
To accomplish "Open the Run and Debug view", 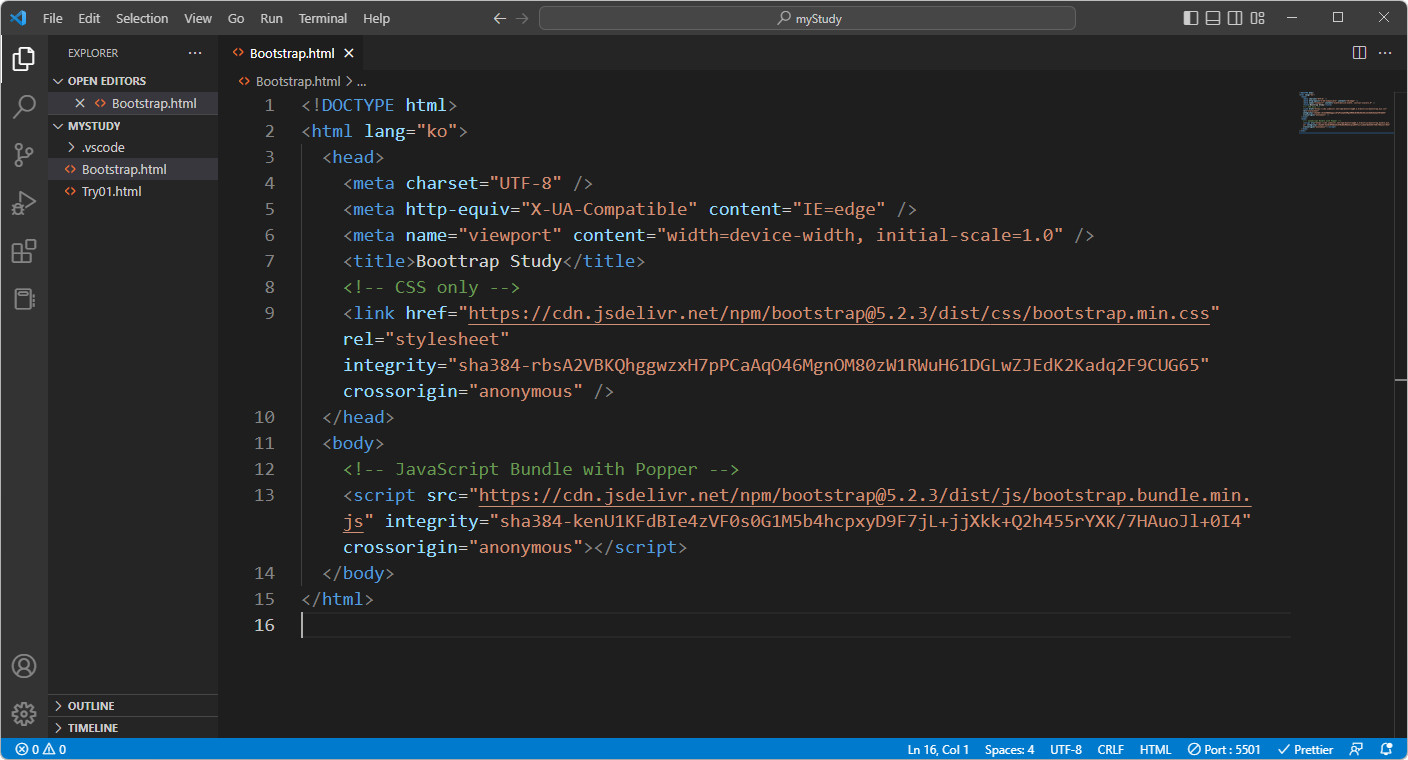I will tap(24, 203).
